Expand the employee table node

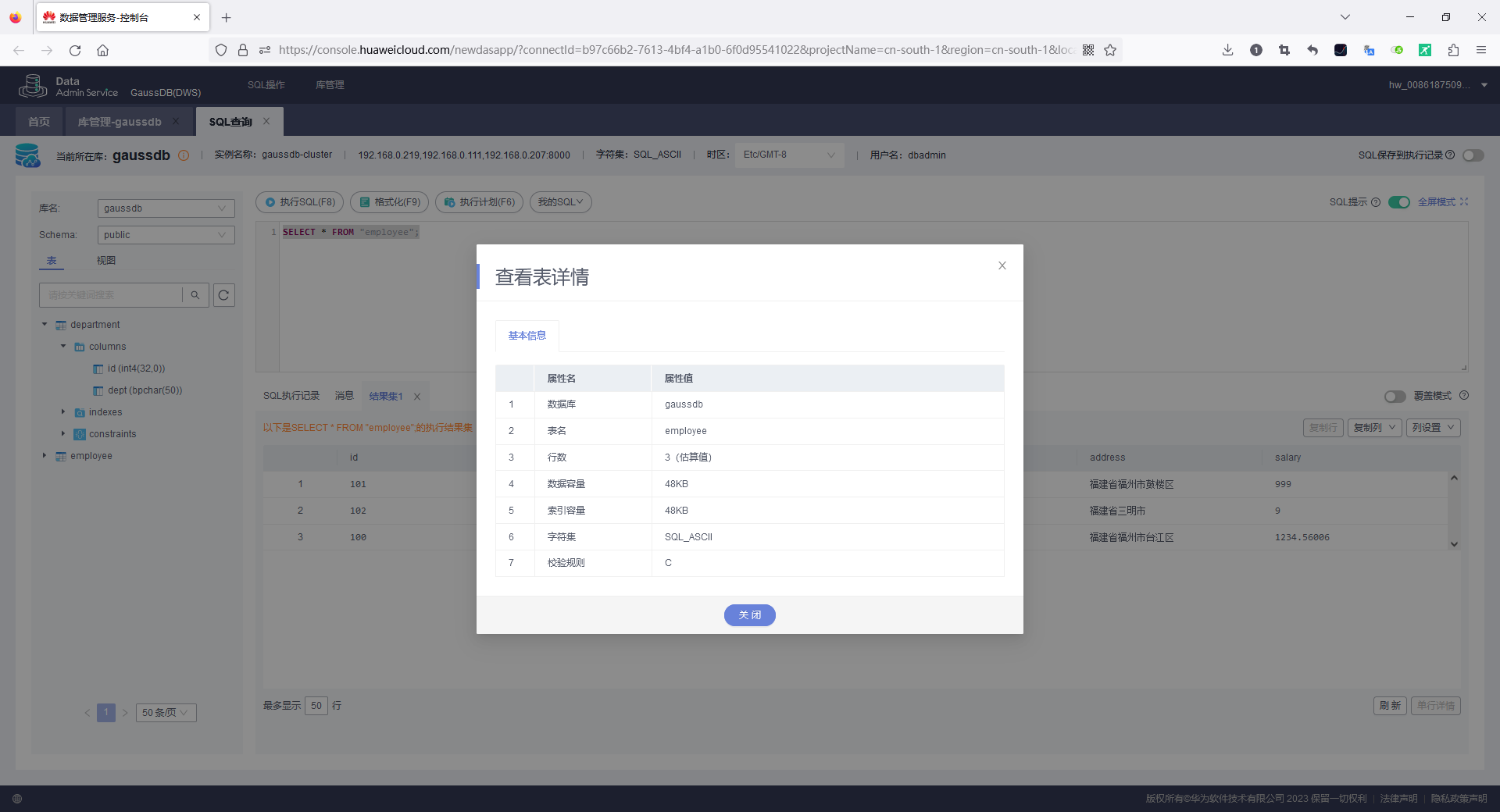tap(45, 456)
